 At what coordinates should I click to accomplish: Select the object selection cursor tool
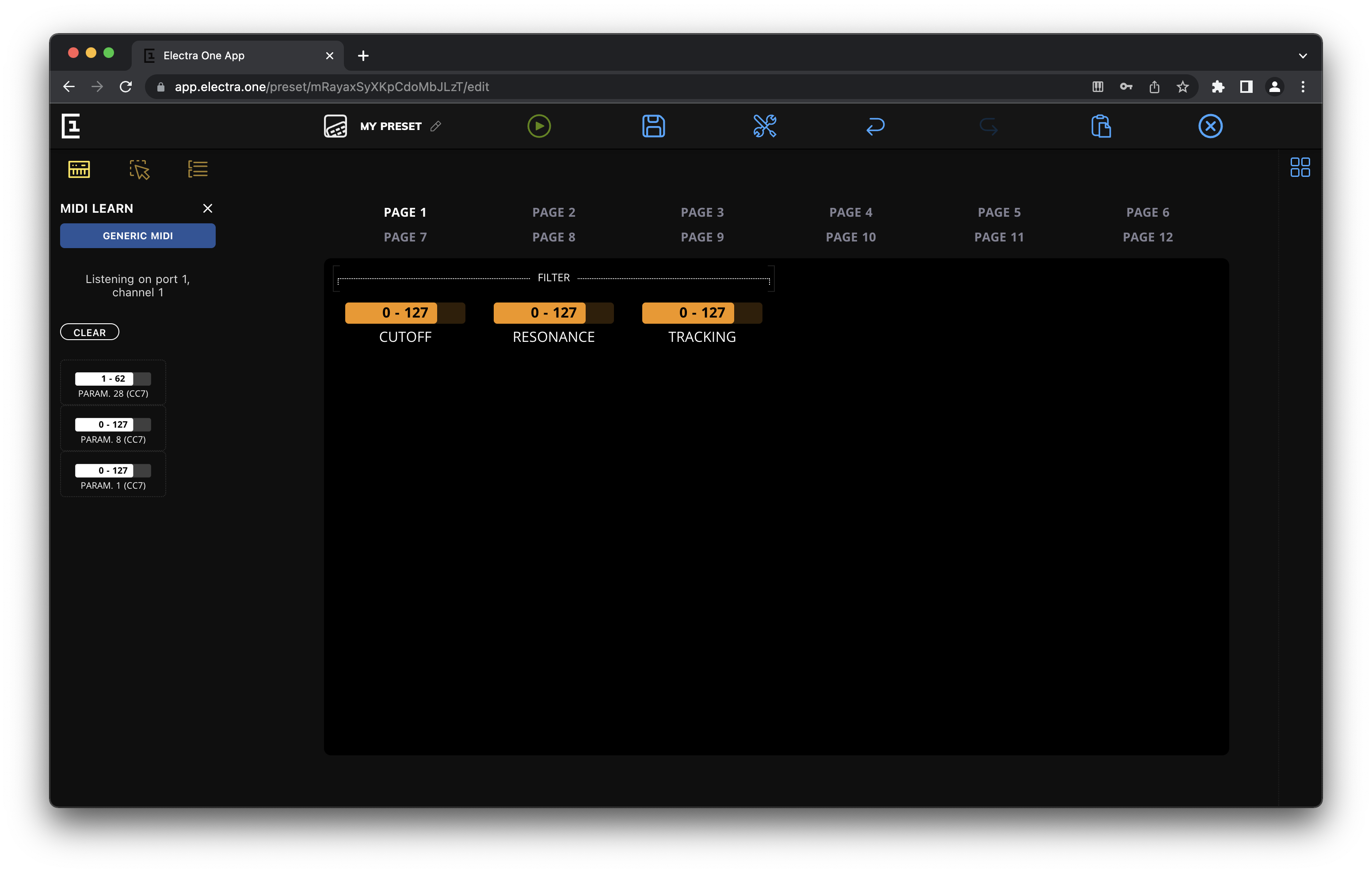point(138,169)
